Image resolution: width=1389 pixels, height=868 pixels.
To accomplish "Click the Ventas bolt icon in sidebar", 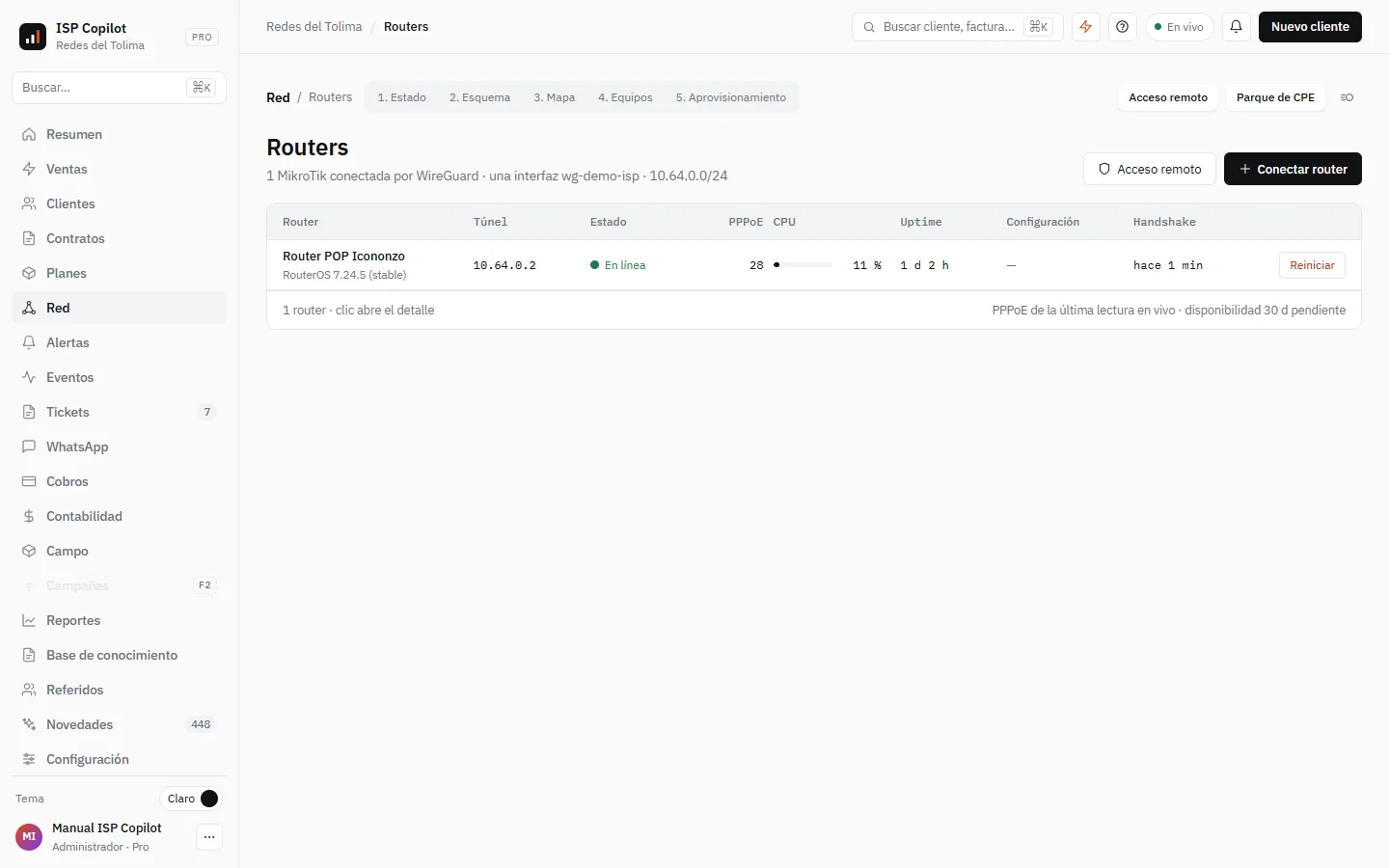I will 29,169.
